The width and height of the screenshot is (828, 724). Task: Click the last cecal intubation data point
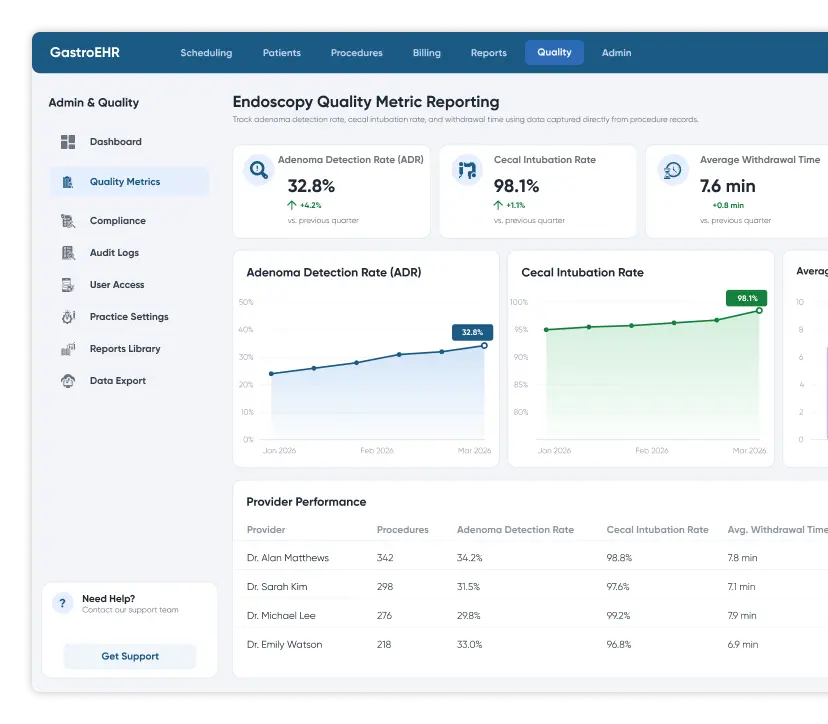(759, 311)
